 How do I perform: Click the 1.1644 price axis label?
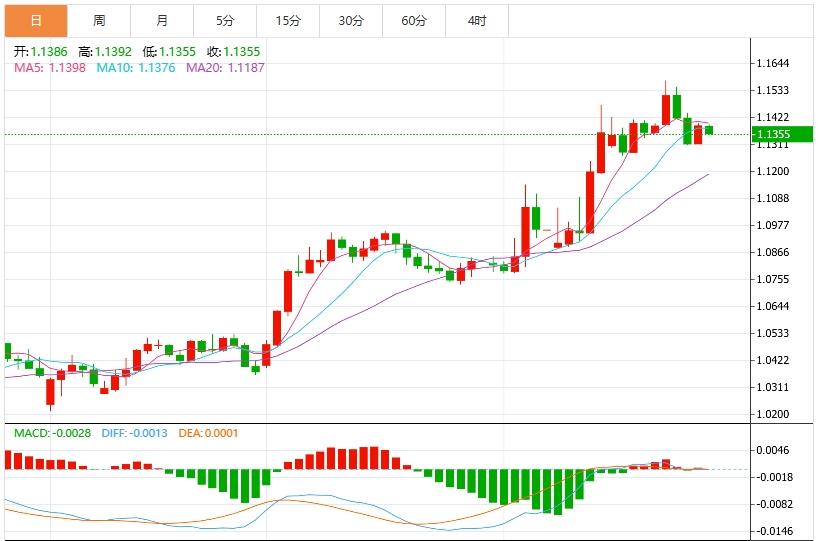pos(773,63)
